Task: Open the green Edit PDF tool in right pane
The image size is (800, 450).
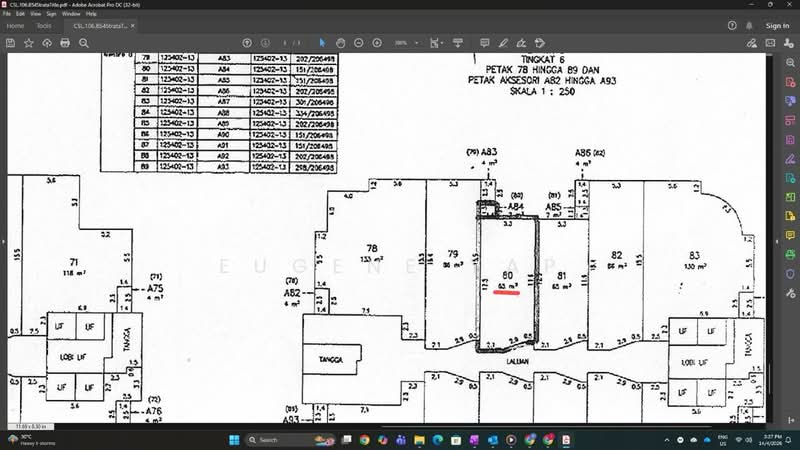Action: [790, 197]
